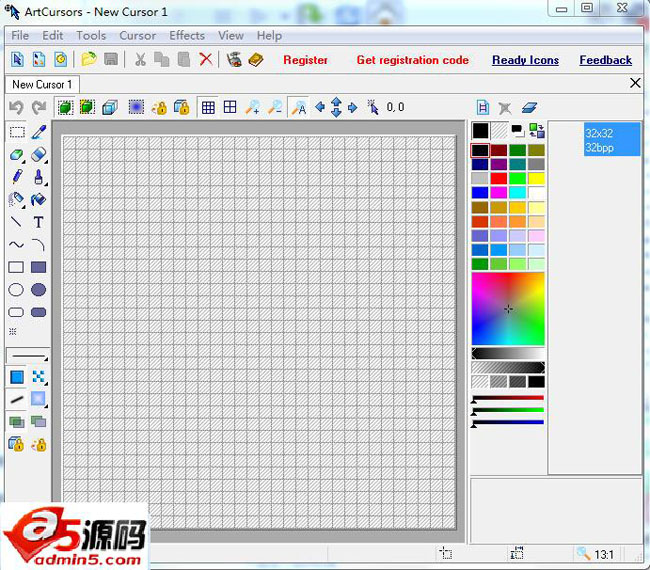Click the help book icon

point(256,59)
